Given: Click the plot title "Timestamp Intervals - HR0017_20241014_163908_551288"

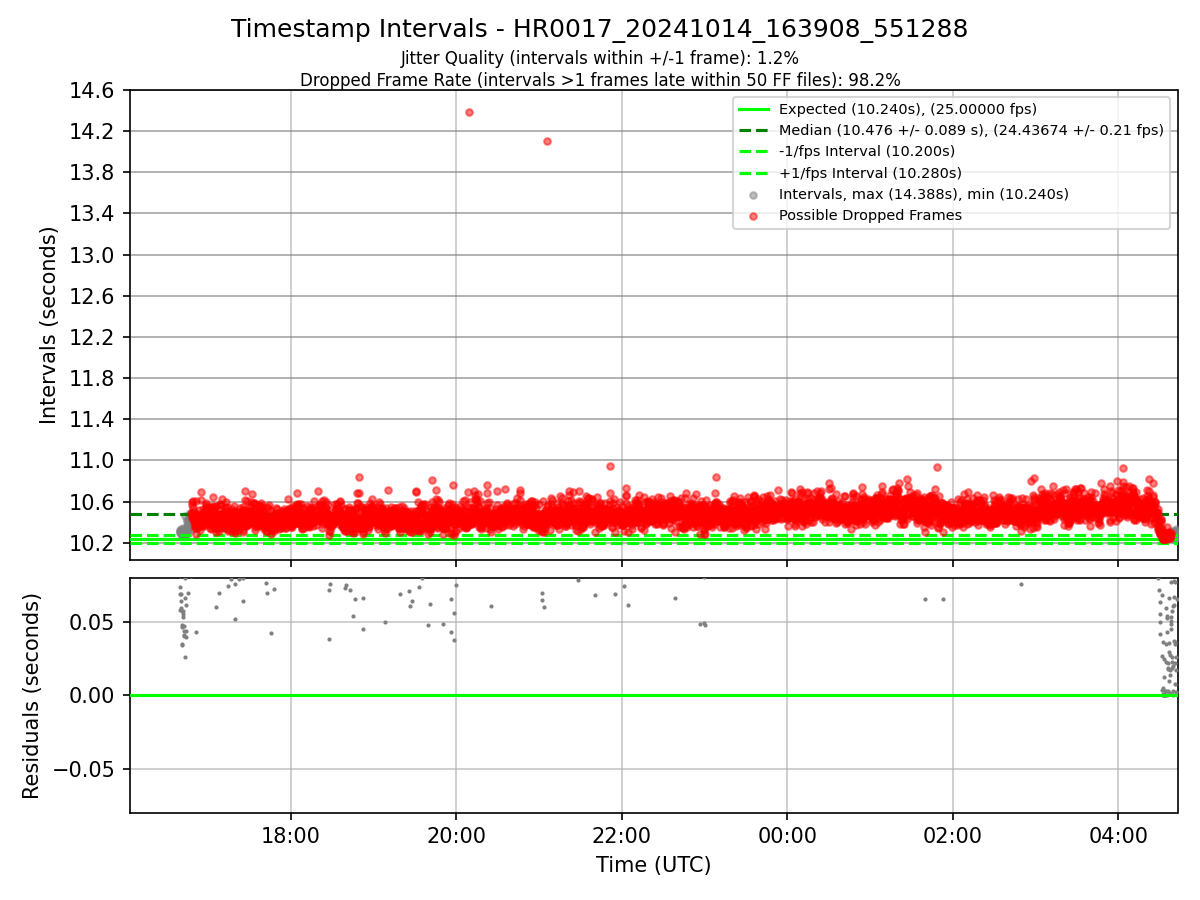Looking at the screenshot, I should [599, 29].
